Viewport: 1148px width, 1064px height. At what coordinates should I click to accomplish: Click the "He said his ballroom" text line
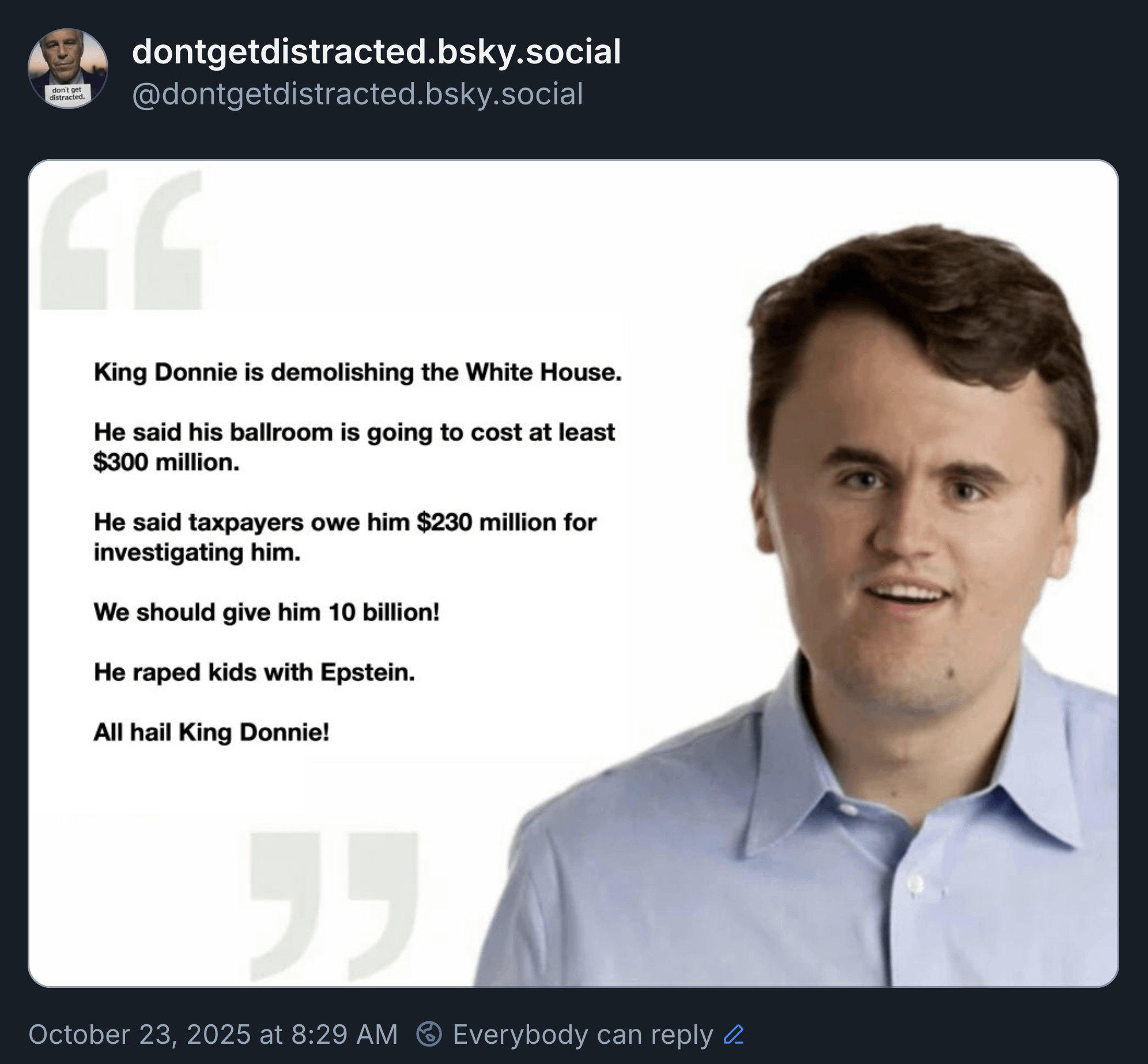click(x=354, y=432)
